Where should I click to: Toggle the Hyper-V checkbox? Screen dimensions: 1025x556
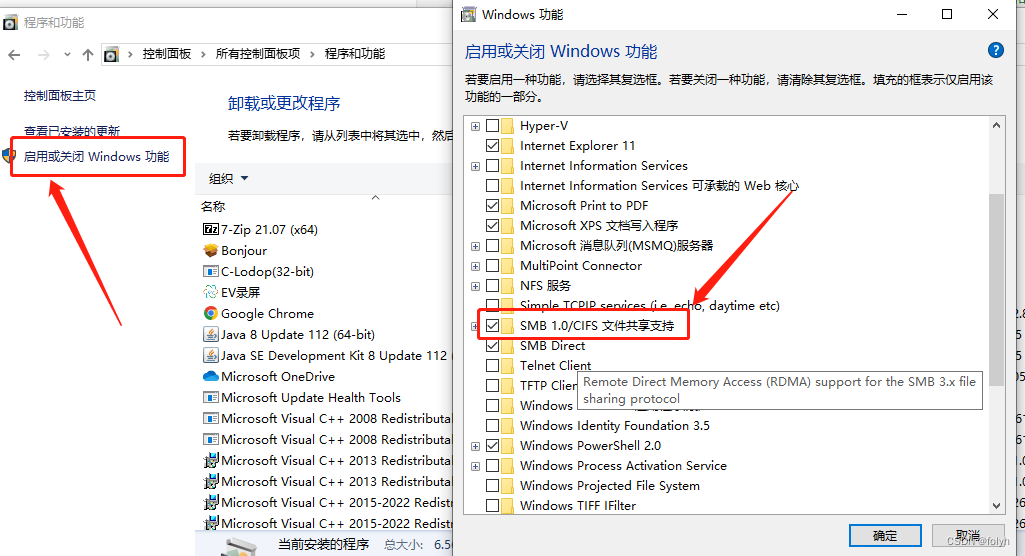tap(493, 125)
